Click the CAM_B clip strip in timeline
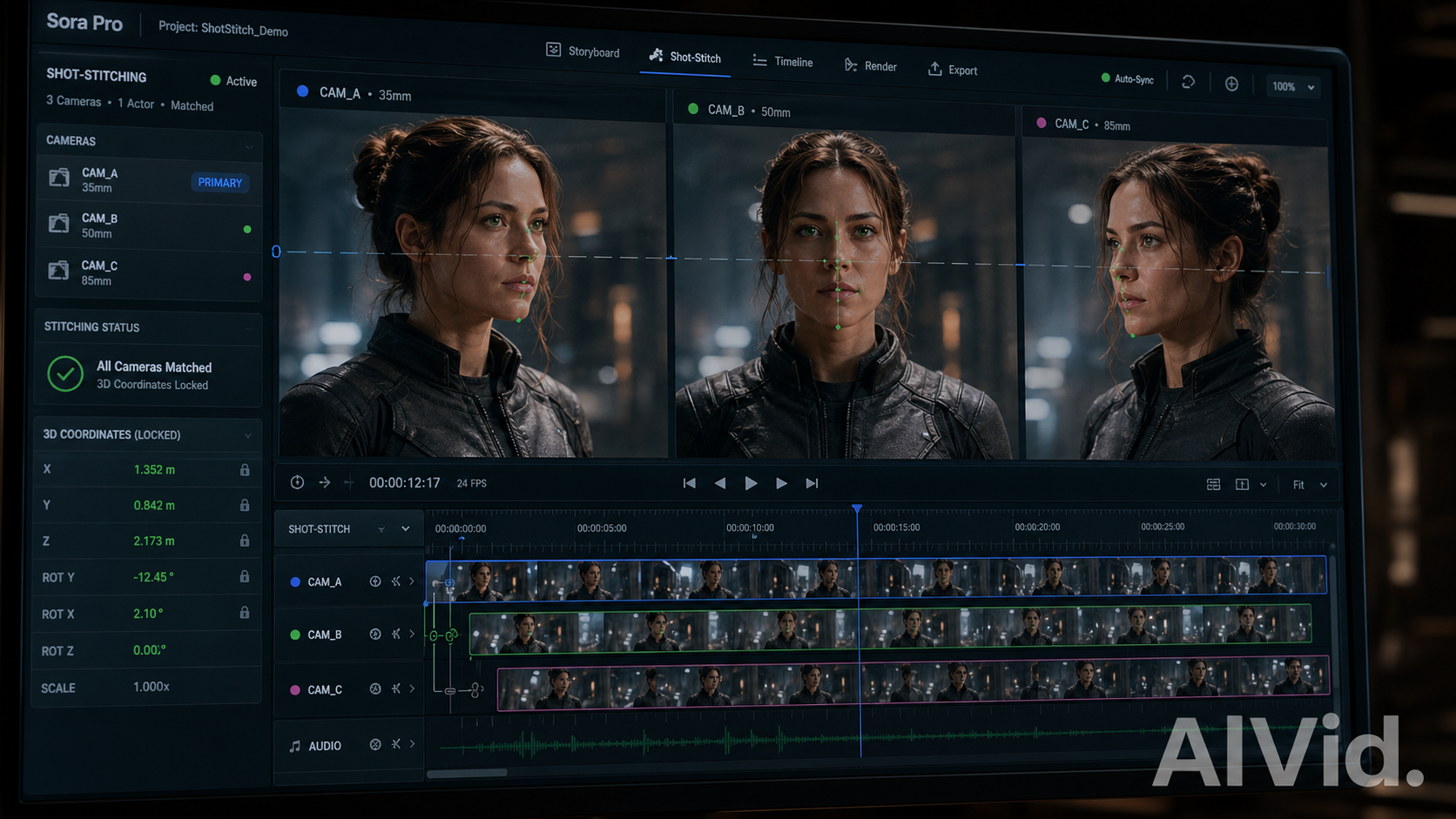 (890, 629)
